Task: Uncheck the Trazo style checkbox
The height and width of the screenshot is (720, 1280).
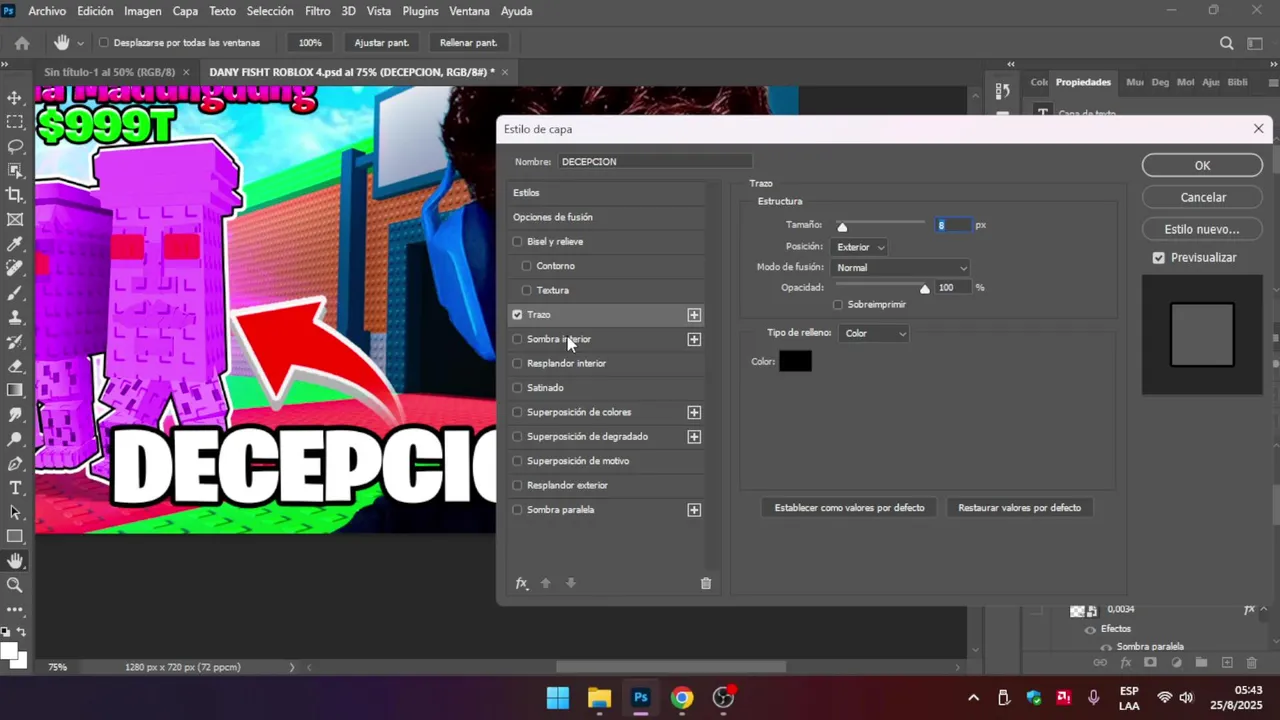Action: [x=517, y=315]
